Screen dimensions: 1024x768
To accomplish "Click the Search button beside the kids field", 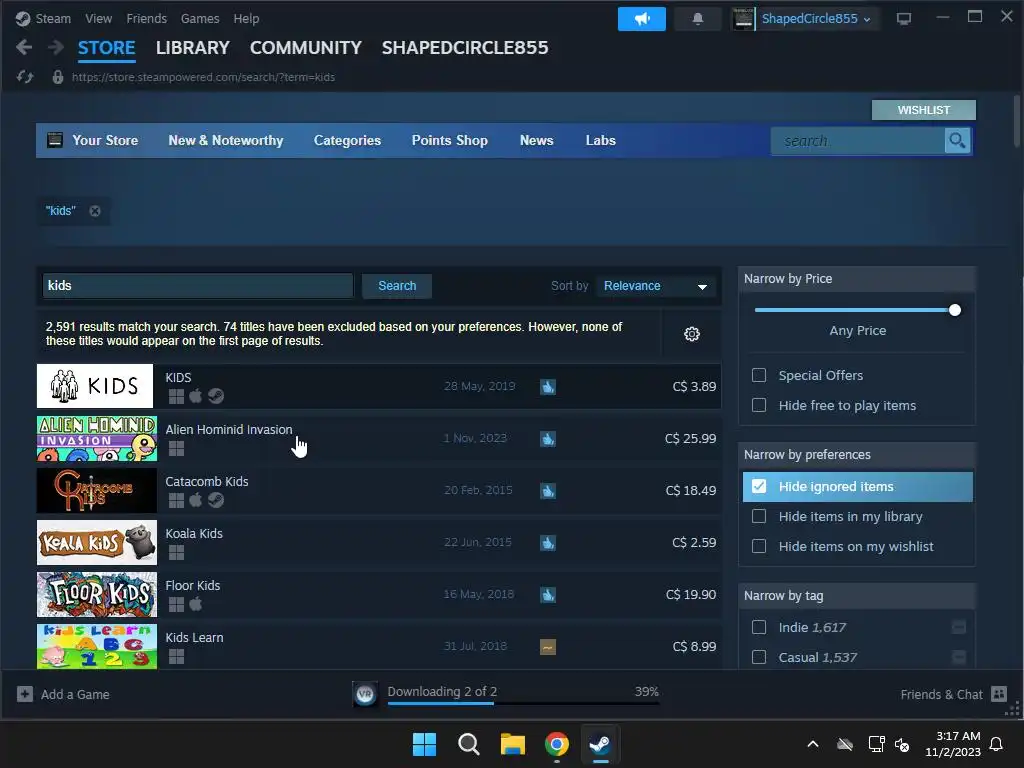I will point(397,286).
